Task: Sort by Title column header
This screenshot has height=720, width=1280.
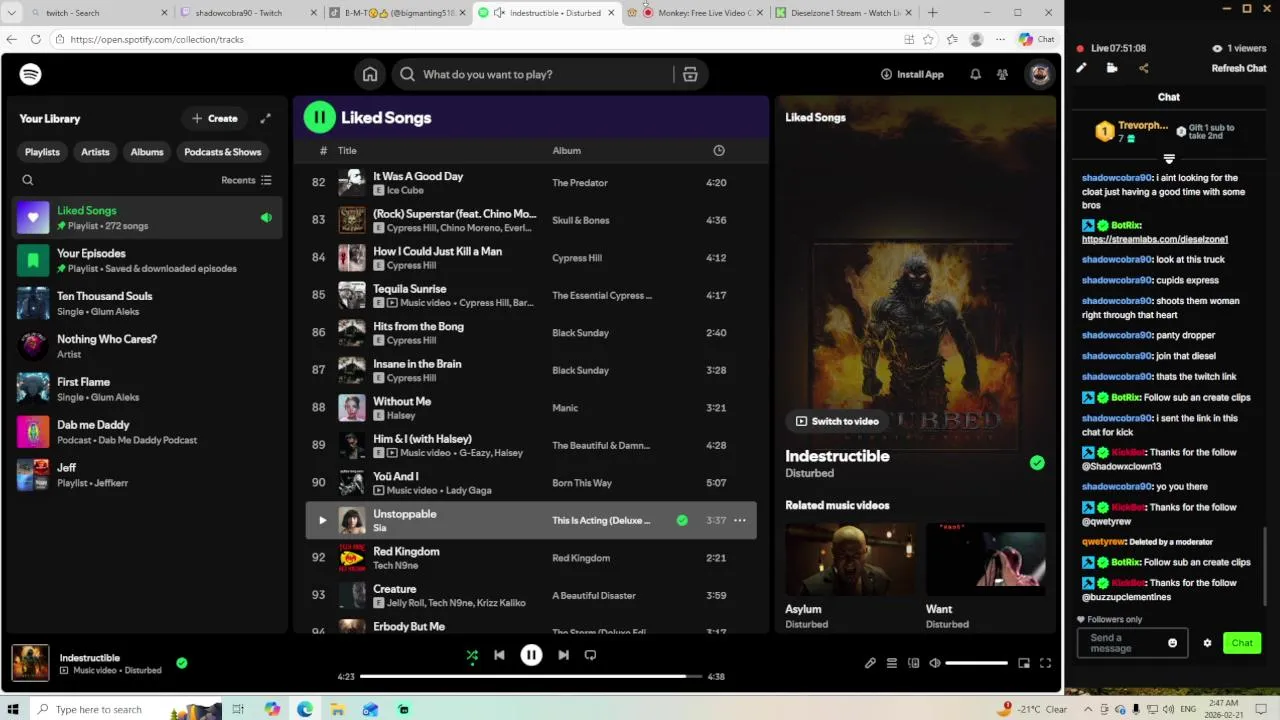Action: point(347,150)
